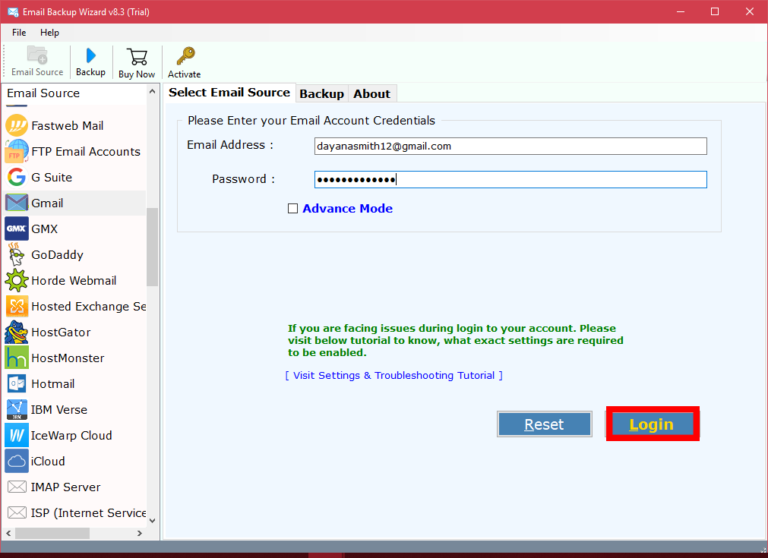
Task: Click the source list scroll-up arrow
Action: pyautogui.click(x=152, y=92)
